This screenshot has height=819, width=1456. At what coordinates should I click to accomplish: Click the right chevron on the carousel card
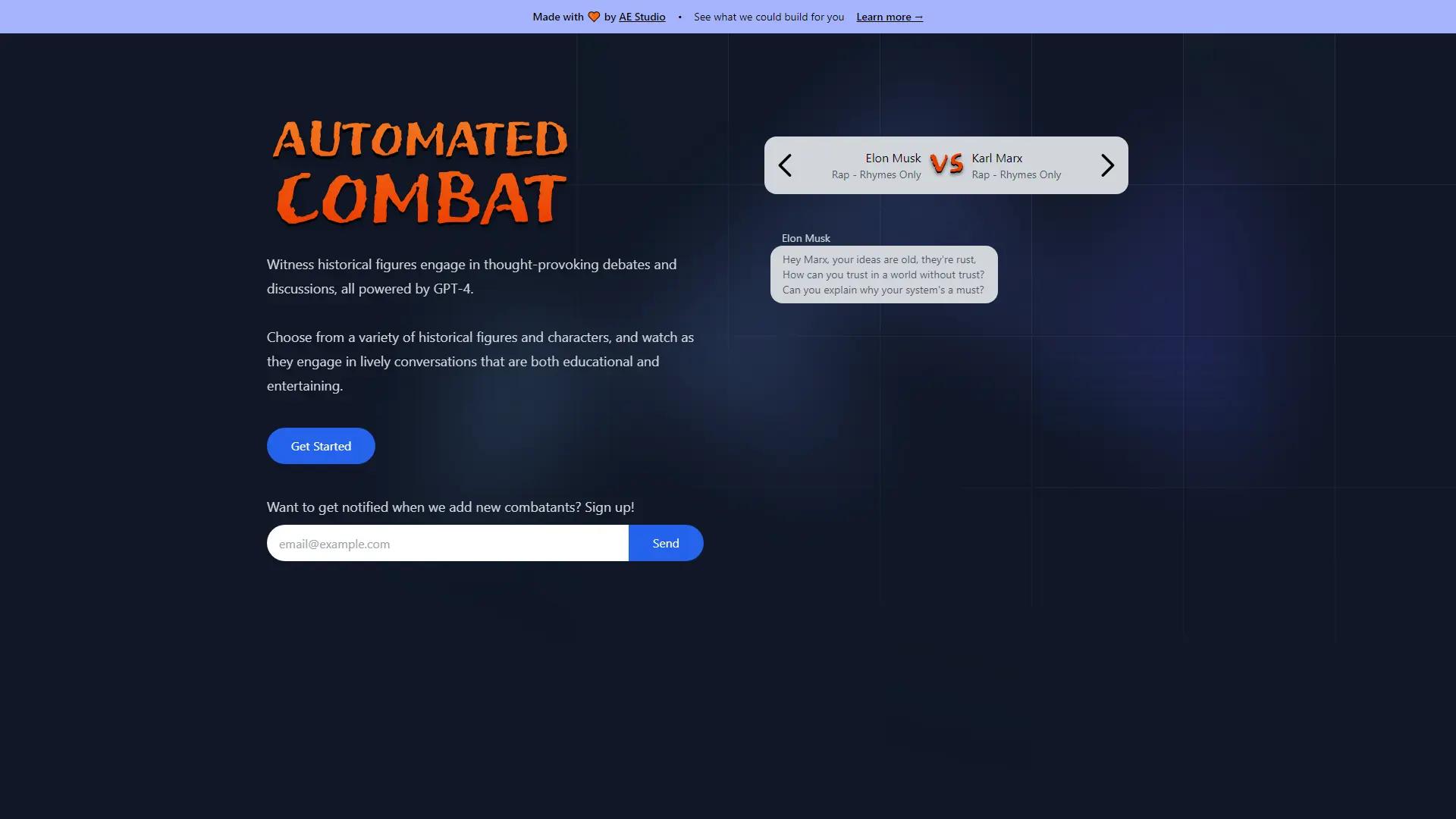[1107, 165]
